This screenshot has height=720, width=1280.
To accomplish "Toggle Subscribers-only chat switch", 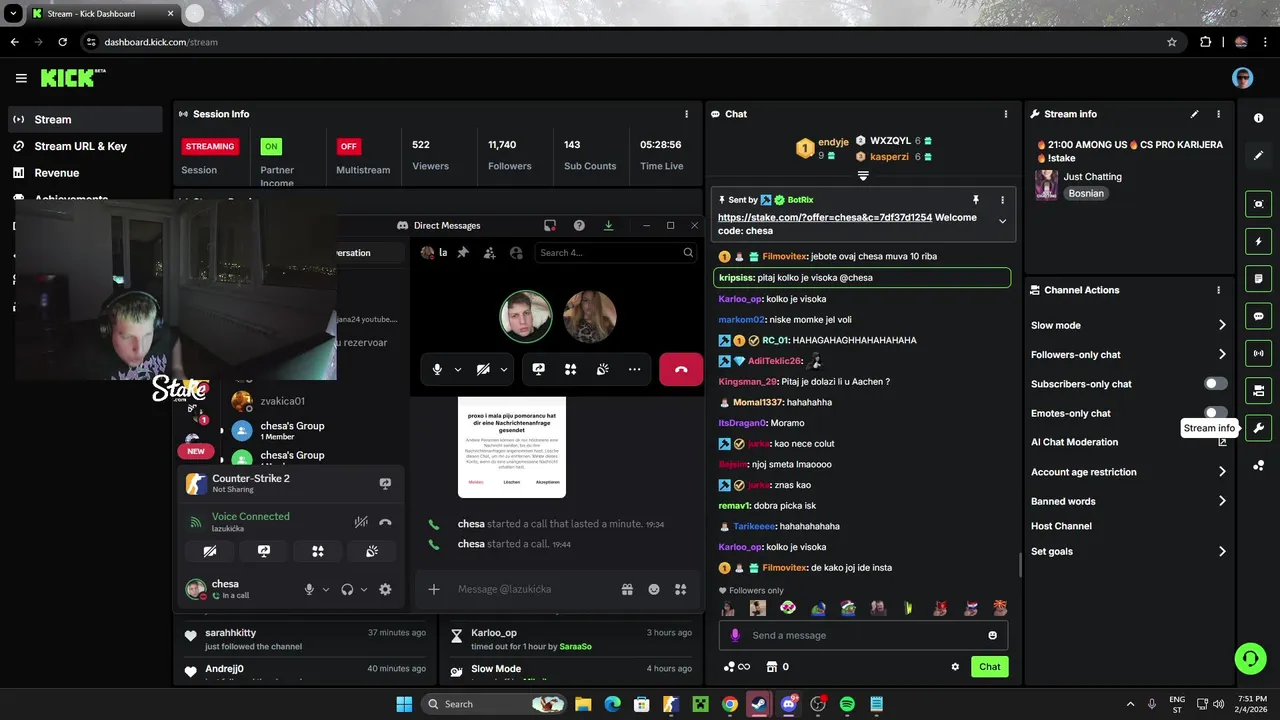I will (x=1215, y=383).
